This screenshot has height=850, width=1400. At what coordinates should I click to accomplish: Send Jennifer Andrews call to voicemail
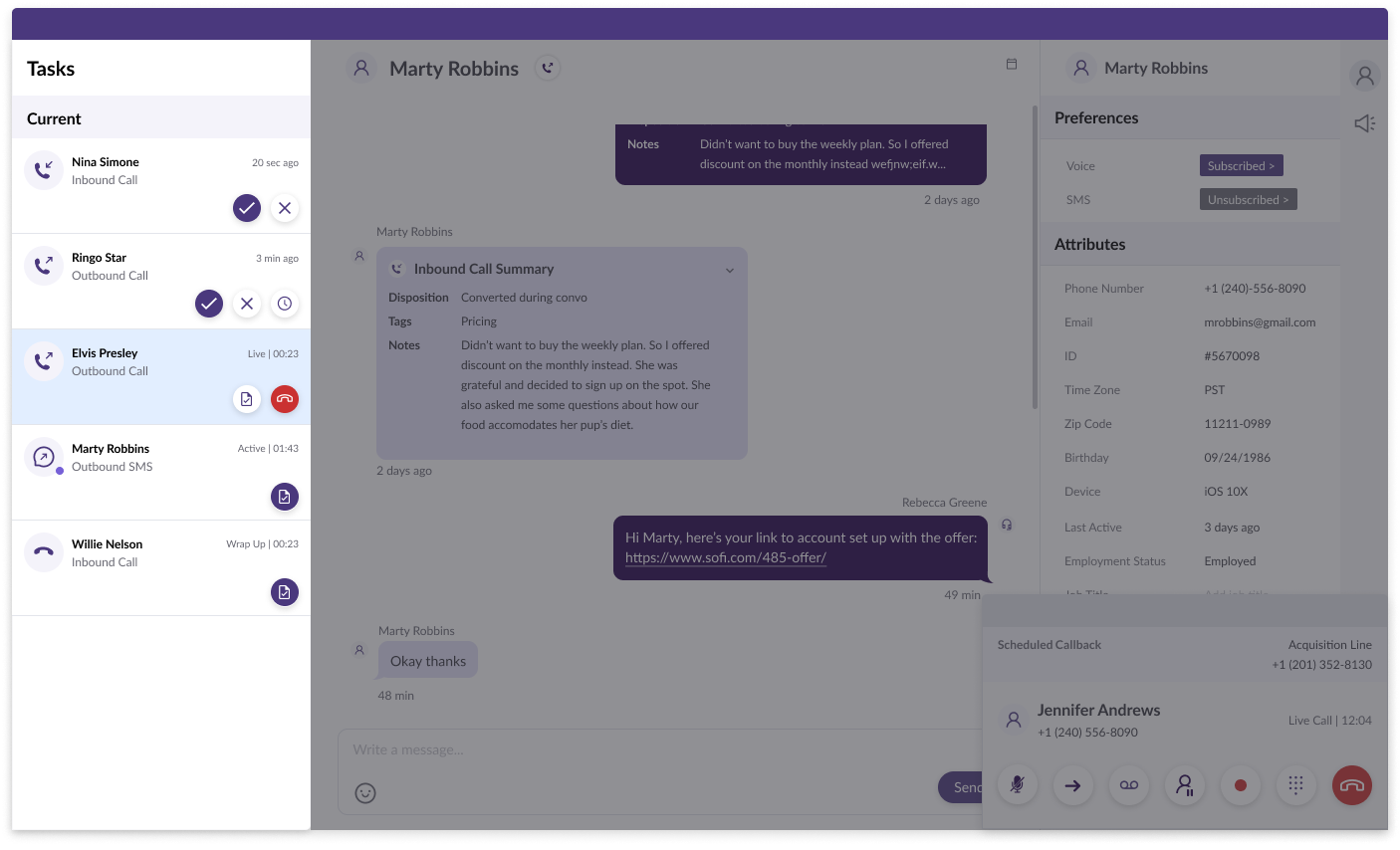click(x=1129, y=785)
